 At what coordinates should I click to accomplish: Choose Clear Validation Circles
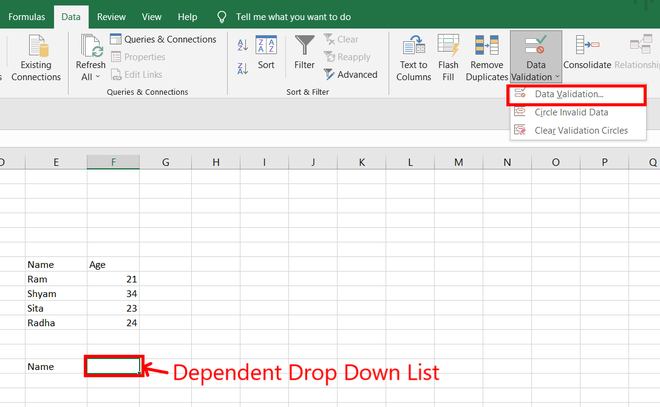click(x=578, y=130)
